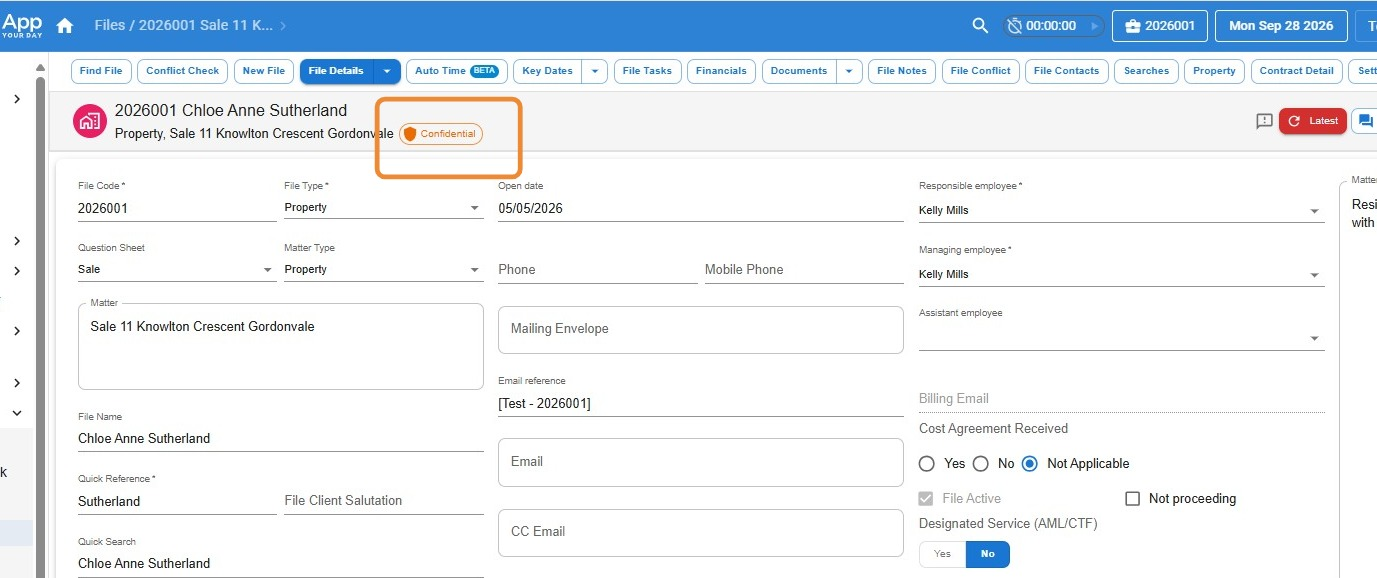Click the Mobile Phone field
This screenshot has width=1377, height=578.
804,270
